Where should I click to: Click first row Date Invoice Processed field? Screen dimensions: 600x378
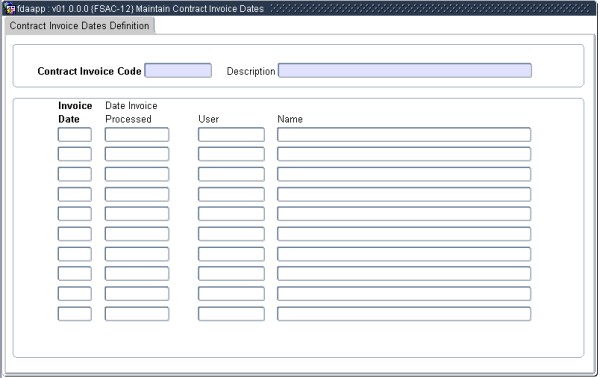click(137, 135)
